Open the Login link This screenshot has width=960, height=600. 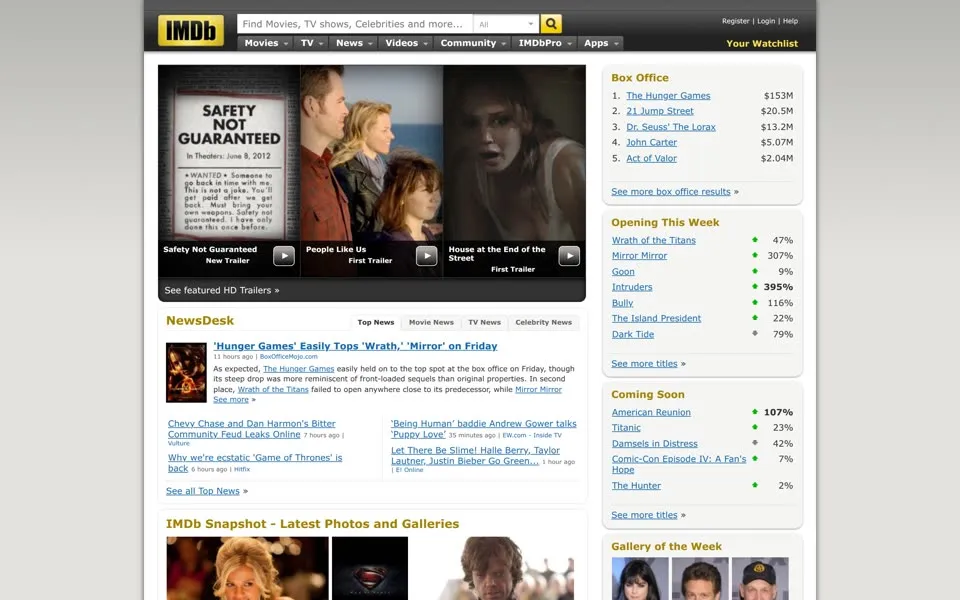(766, 21)
